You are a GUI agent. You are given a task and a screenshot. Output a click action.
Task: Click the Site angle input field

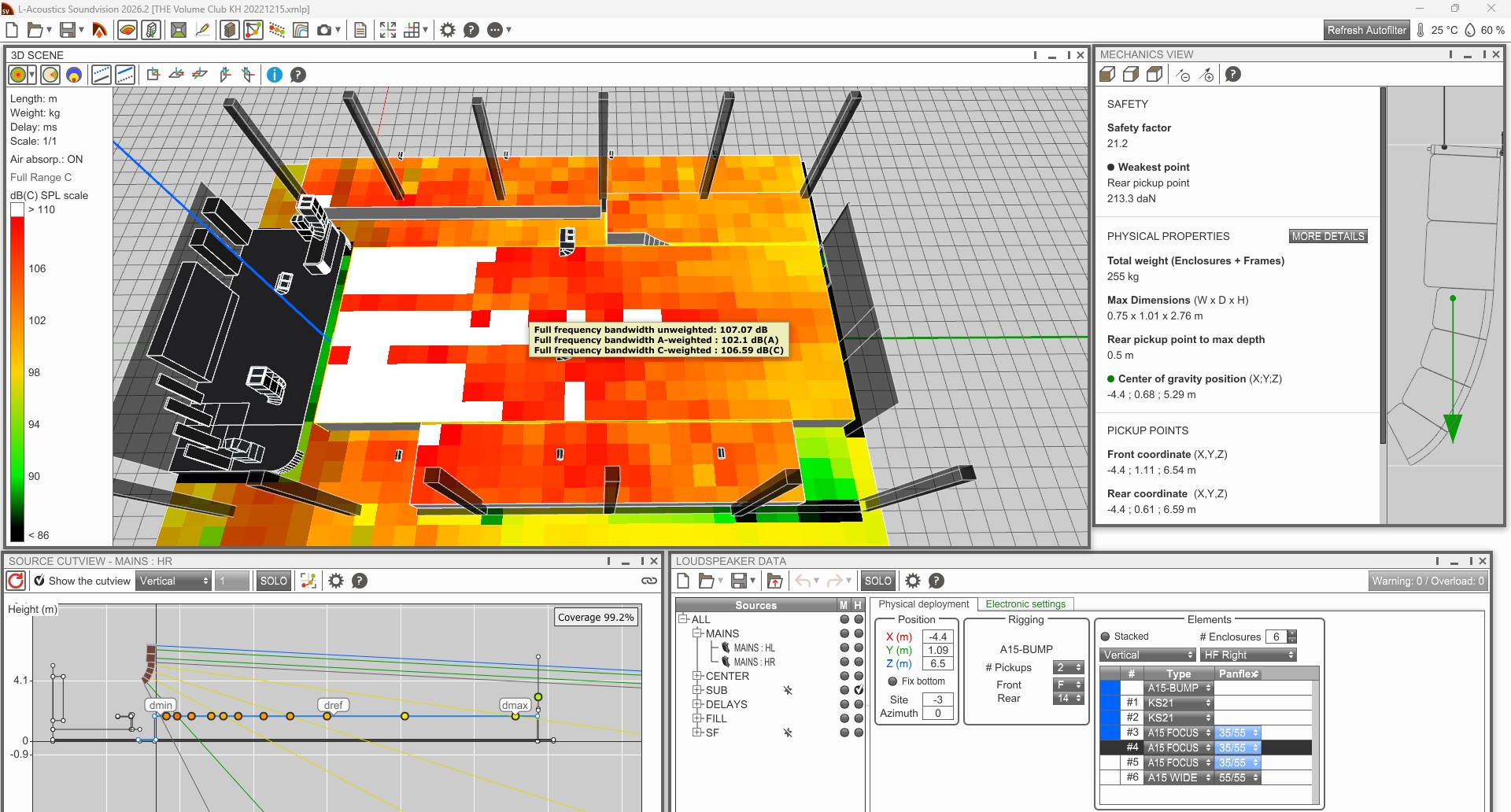point(937,699)
